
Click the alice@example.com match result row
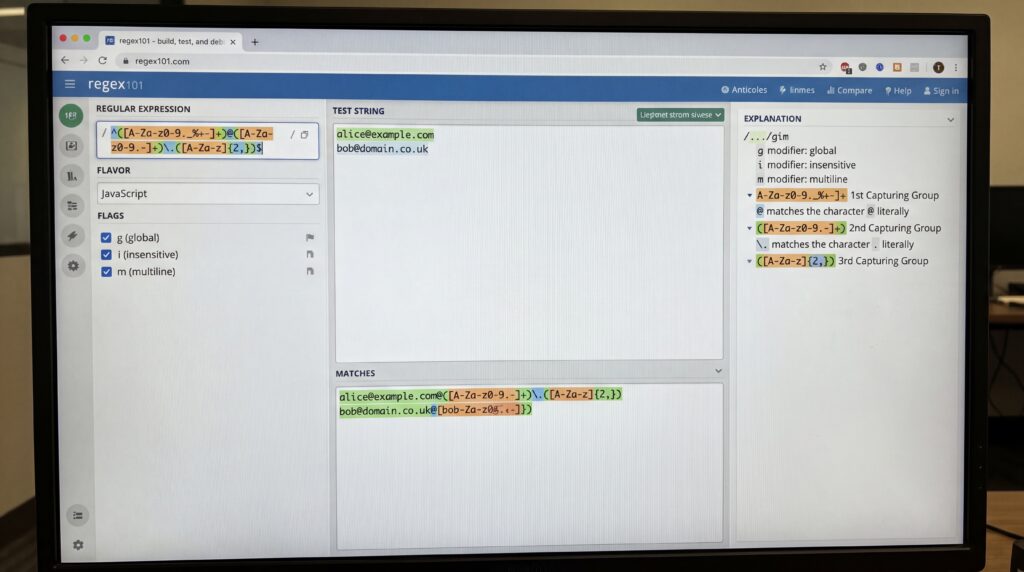point(480,396)
